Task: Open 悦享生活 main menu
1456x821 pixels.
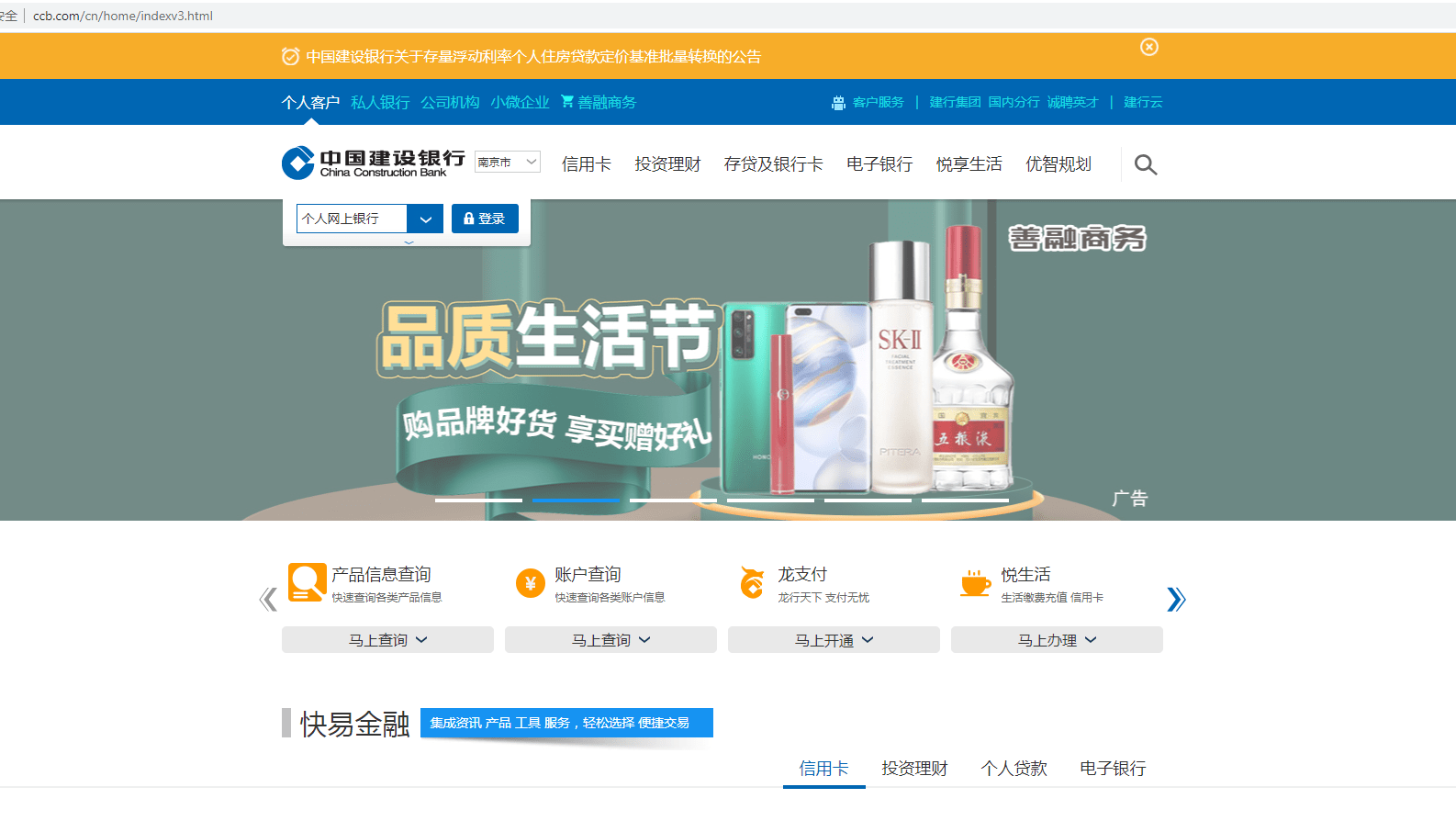Action: coord(969,164)
